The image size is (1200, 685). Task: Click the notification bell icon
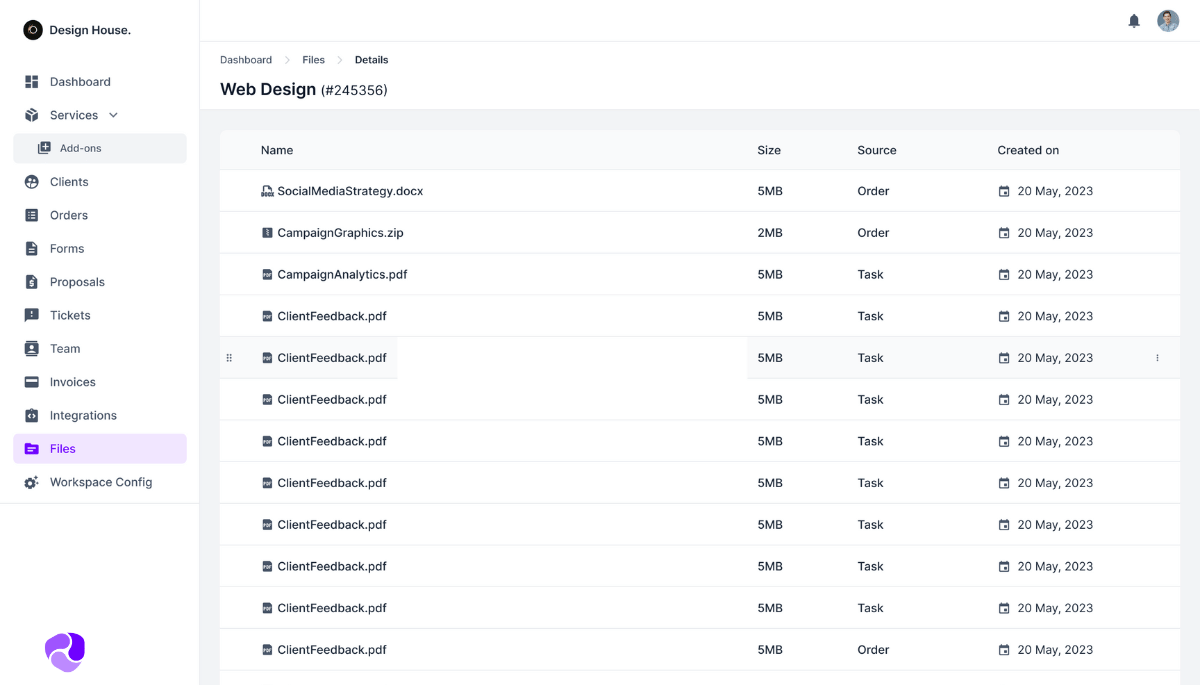[1134, 21]
